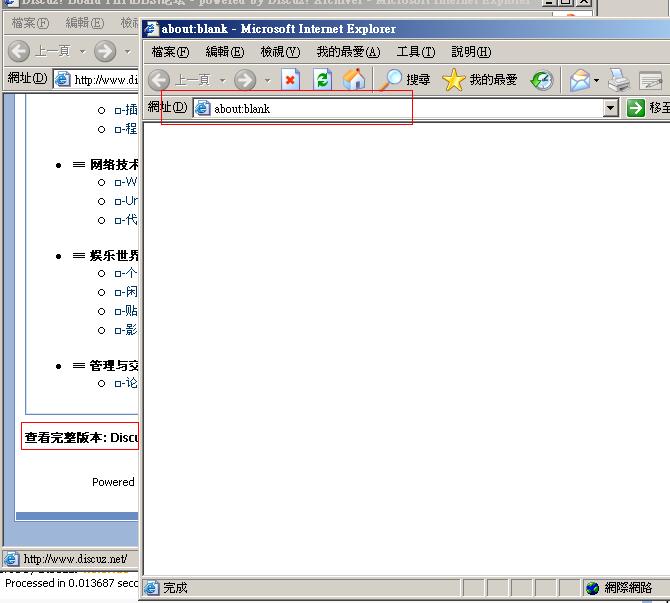Click status bar icon in Discuz window
This screenshot has height=603, width=670.
pos(11,559)
